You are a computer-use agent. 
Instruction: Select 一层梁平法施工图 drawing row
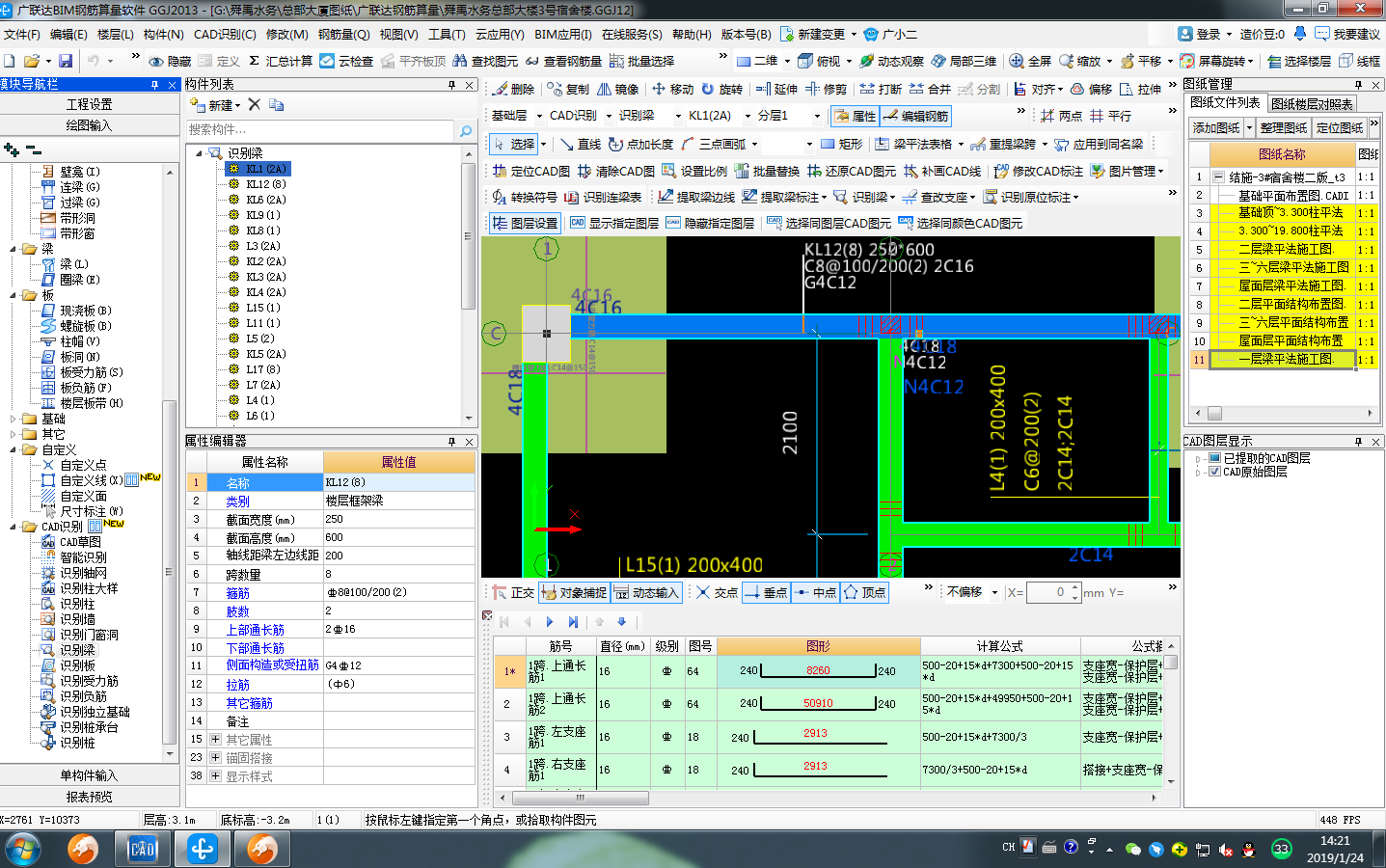click(x=1284, y=359)
